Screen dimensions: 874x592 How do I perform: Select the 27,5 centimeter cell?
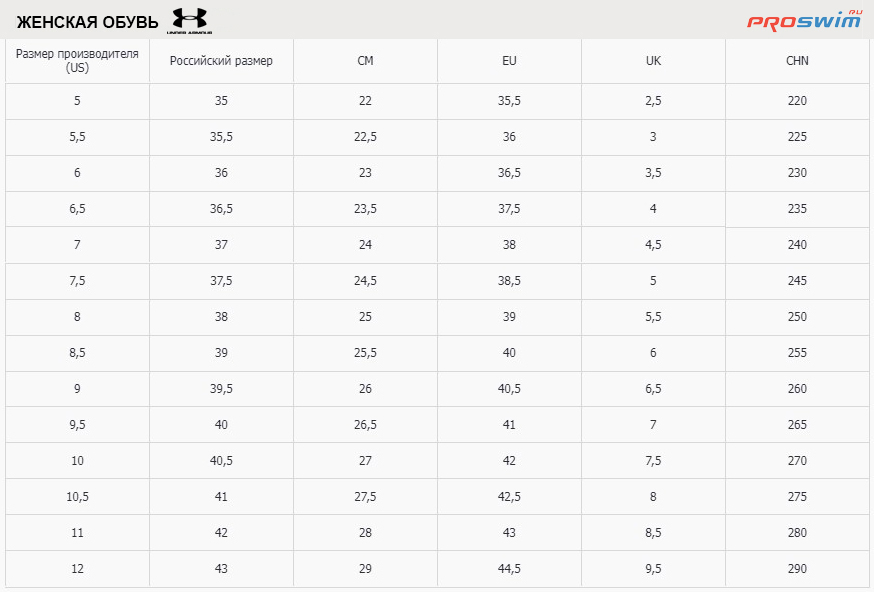click(365, 497)
